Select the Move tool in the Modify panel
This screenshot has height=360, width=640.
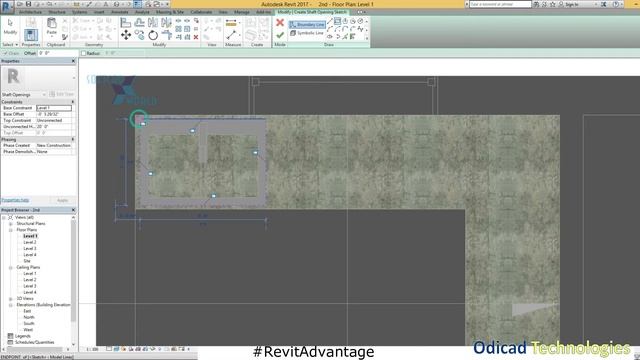[x=126, y=35]
